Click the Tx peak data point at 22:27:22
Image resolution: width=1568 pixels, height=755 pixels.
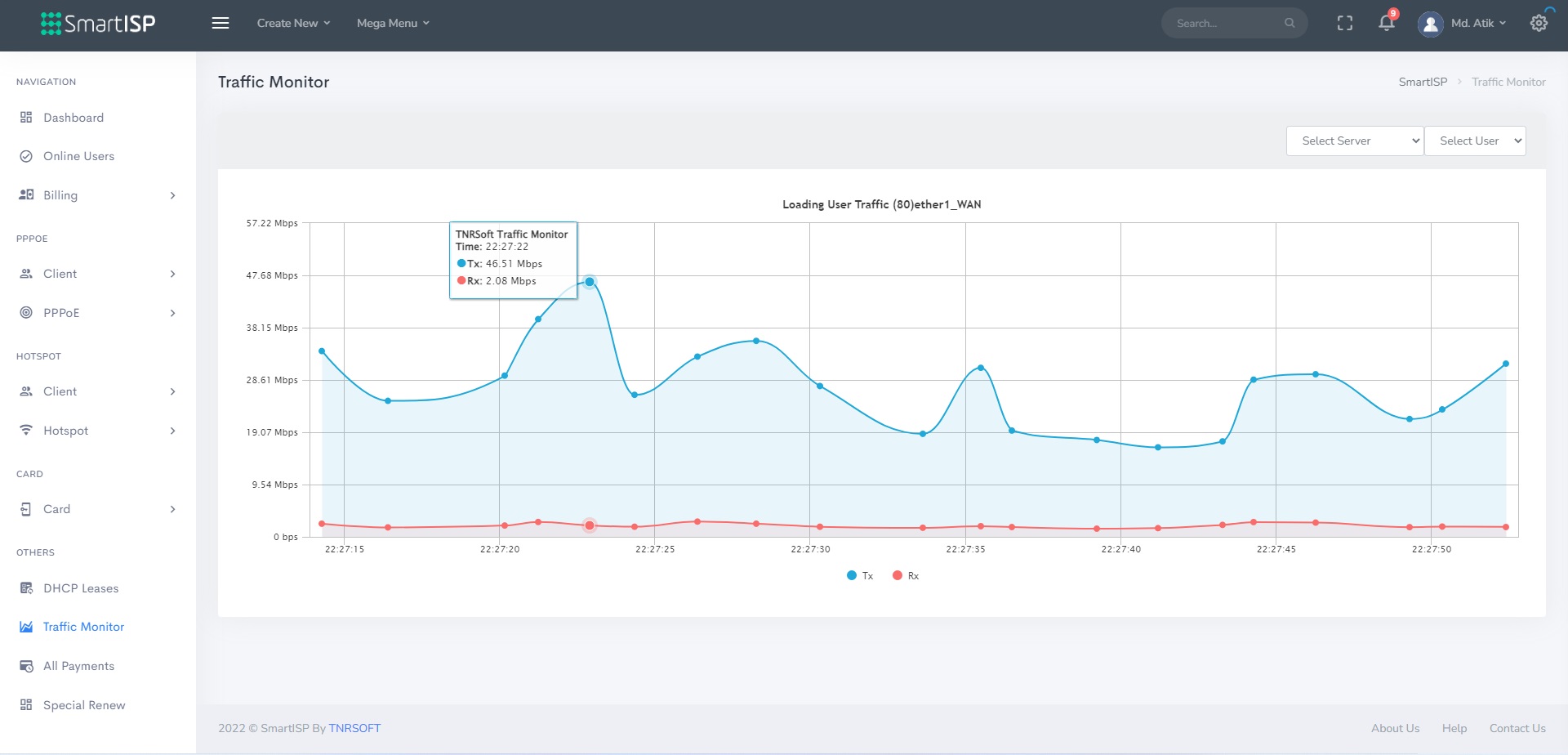590,282
